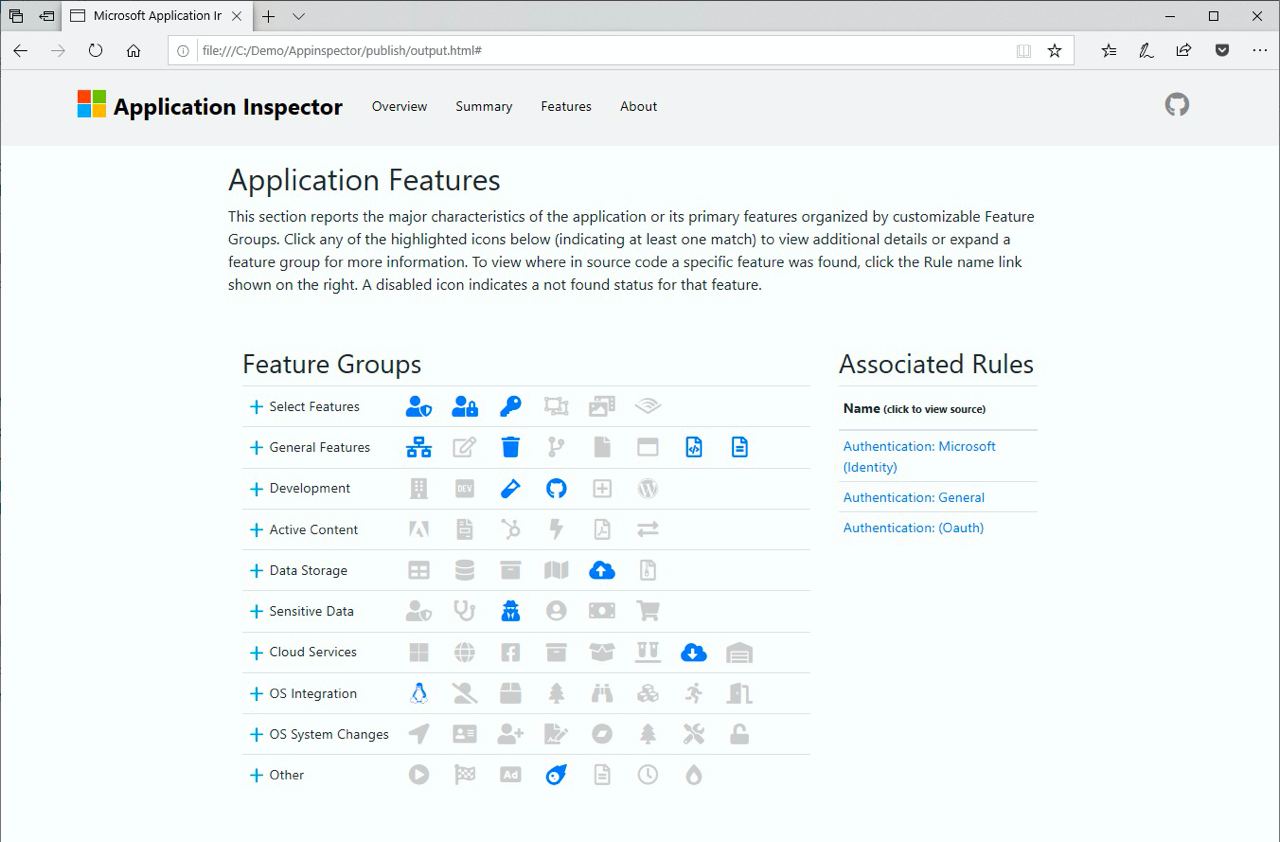
Task: Add page to favorites with star icon
Action: [x=1054, y=50]
